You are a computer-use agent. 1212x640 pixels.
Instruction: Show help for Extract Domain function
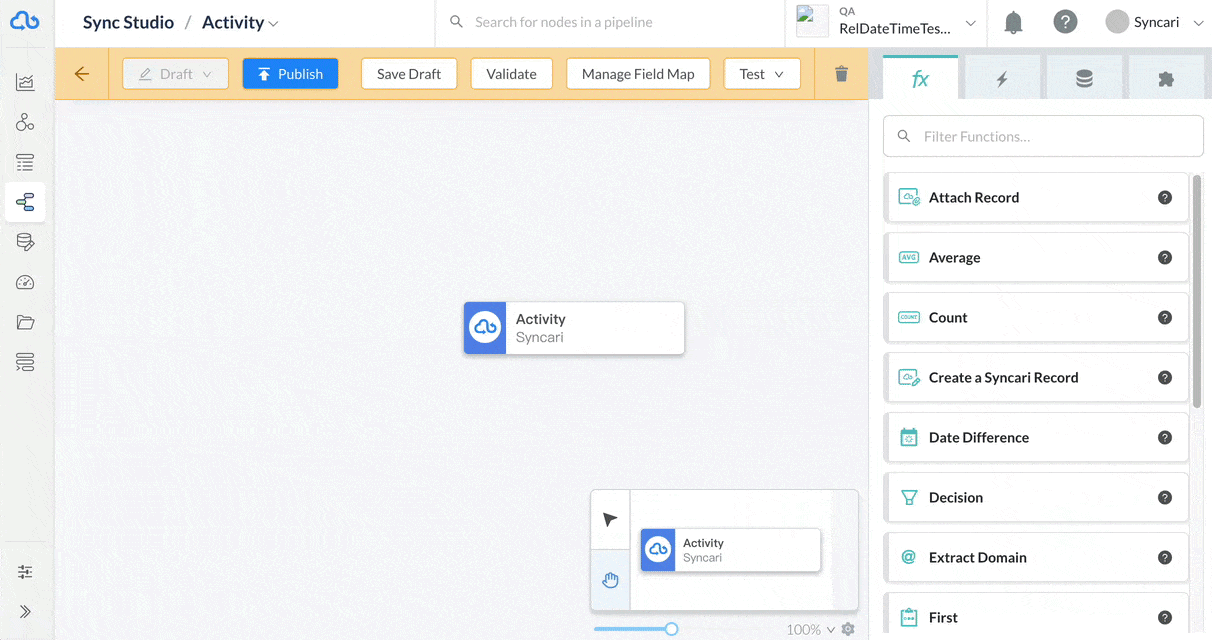(1164, 557)
